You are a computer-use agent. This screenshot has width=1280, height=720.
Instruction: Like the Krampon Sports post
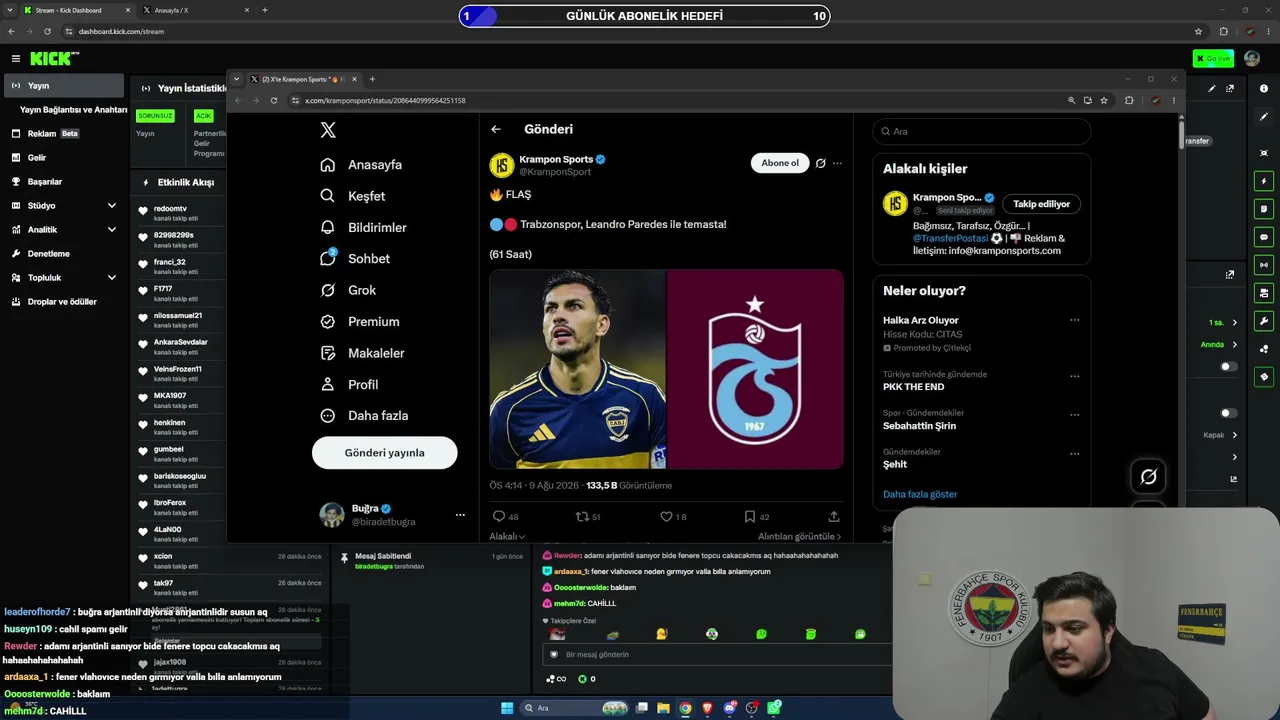click(666, 516)
